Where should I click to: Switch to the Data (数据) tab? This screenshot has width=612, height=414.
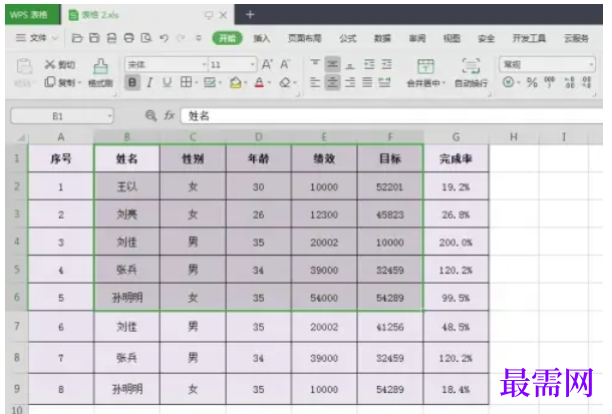point(382,38)
